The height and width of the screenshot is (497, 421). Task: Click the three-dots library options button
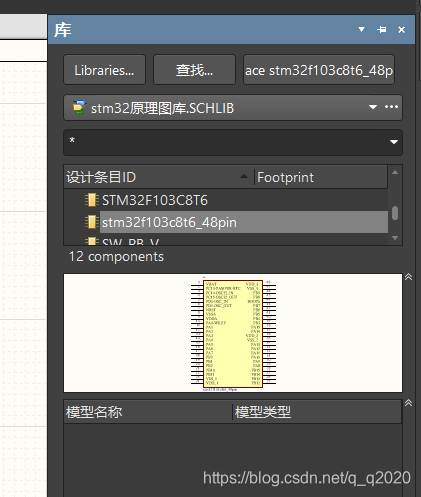tap(391, 107)
